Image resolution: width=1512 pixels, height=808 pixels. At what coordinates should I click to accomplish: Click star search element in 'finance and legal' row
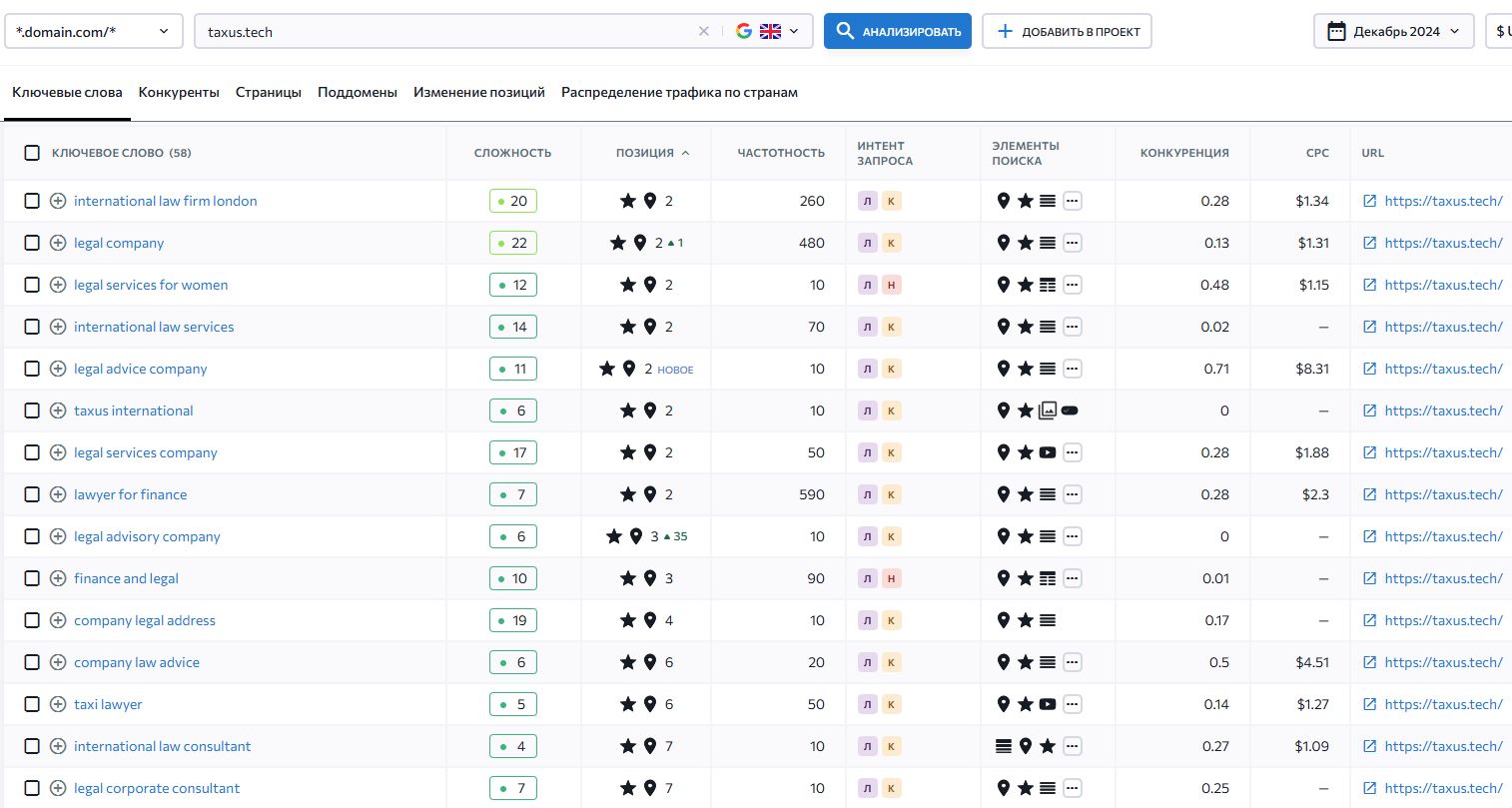(x=1026, y=578)
